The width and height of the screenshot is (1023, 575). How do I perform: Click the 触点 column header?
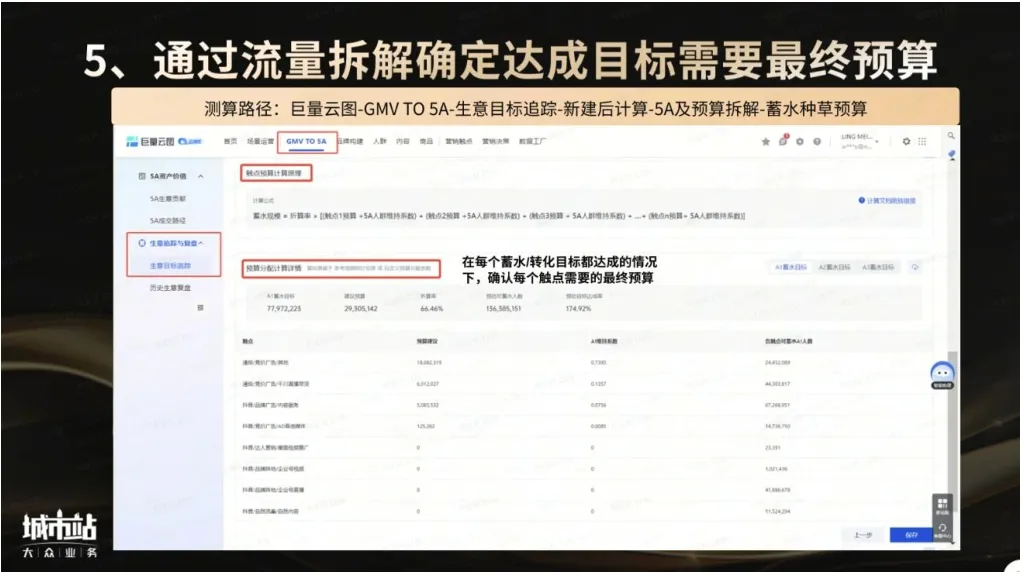pyautogui.click(x=247, y=341)
